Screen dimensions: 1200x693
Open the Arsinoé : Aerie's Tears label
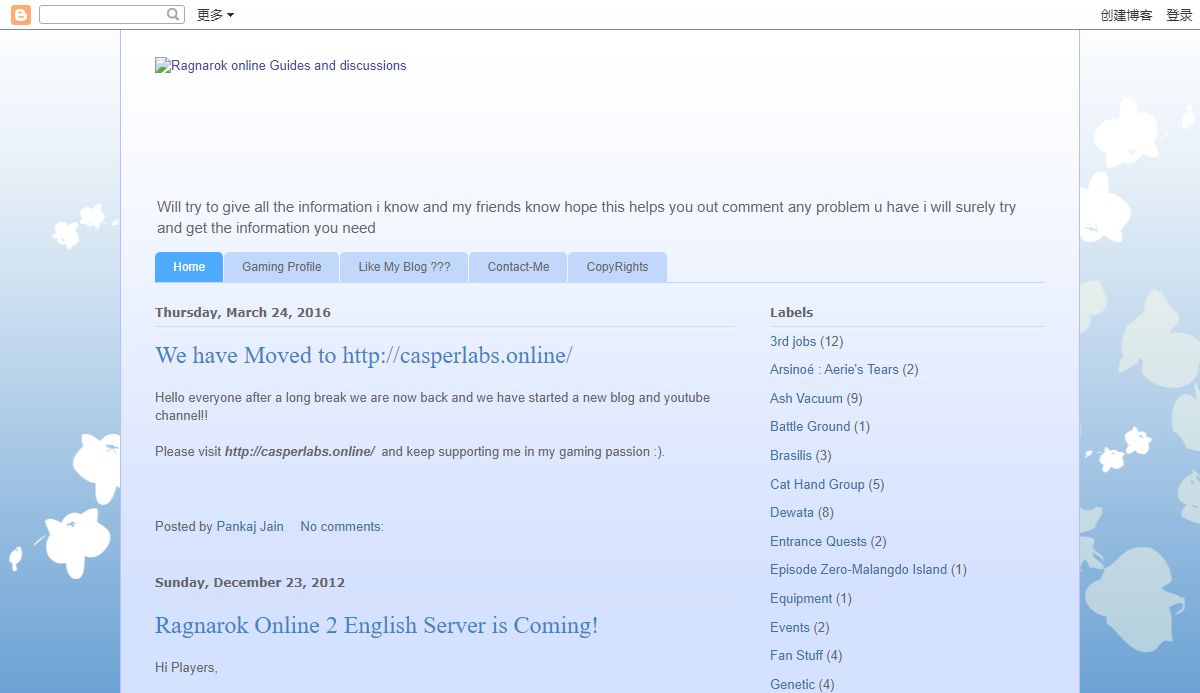834,369
